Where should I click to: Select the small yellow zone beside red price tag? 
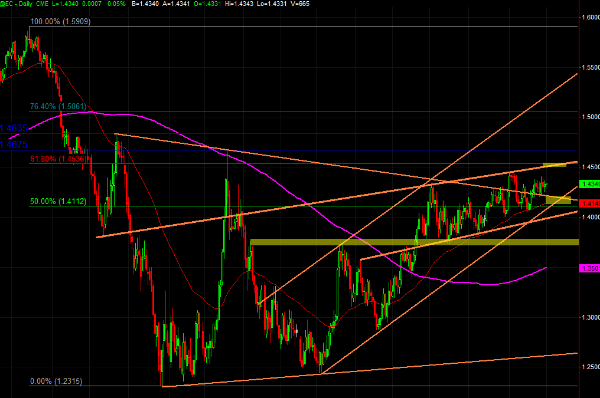click(x=558, y=200)
